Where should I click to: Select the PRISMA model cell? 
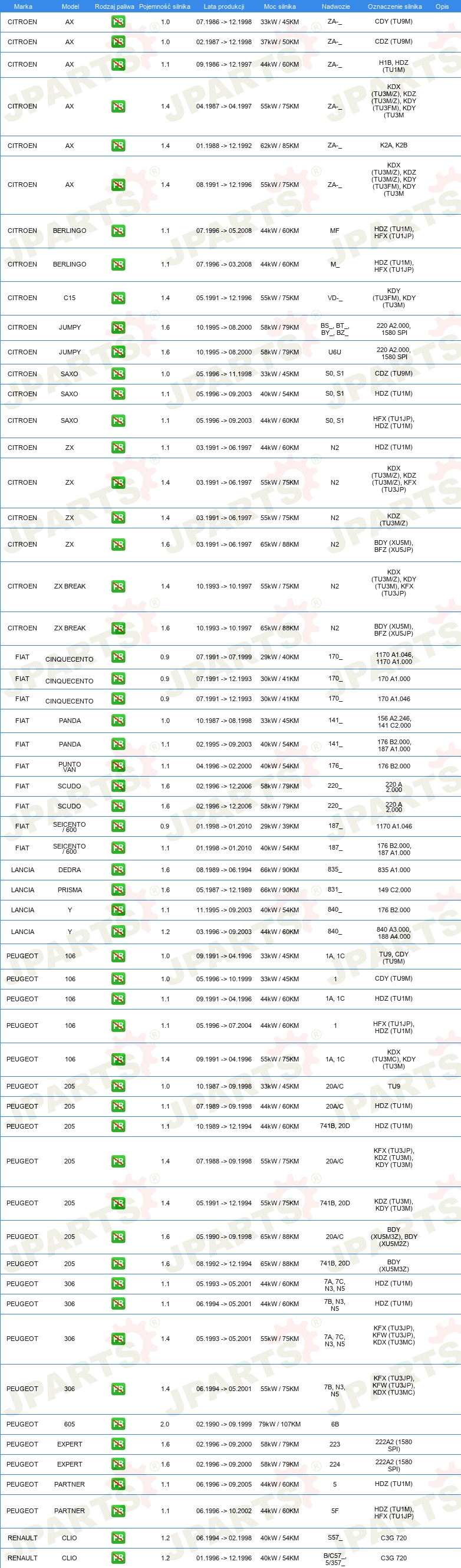click(70, 890)
